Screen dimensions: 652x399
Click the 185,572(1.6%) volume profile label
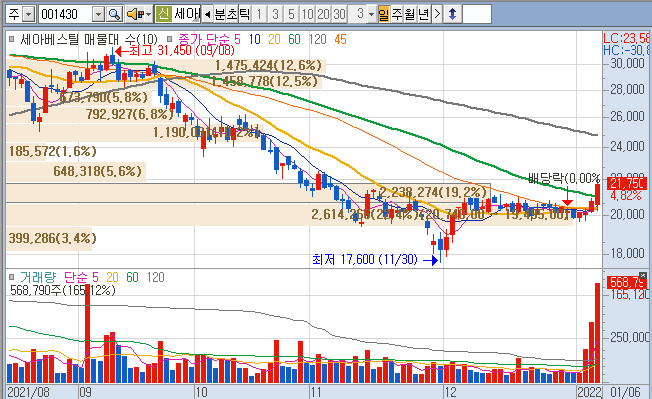point(52,151)
